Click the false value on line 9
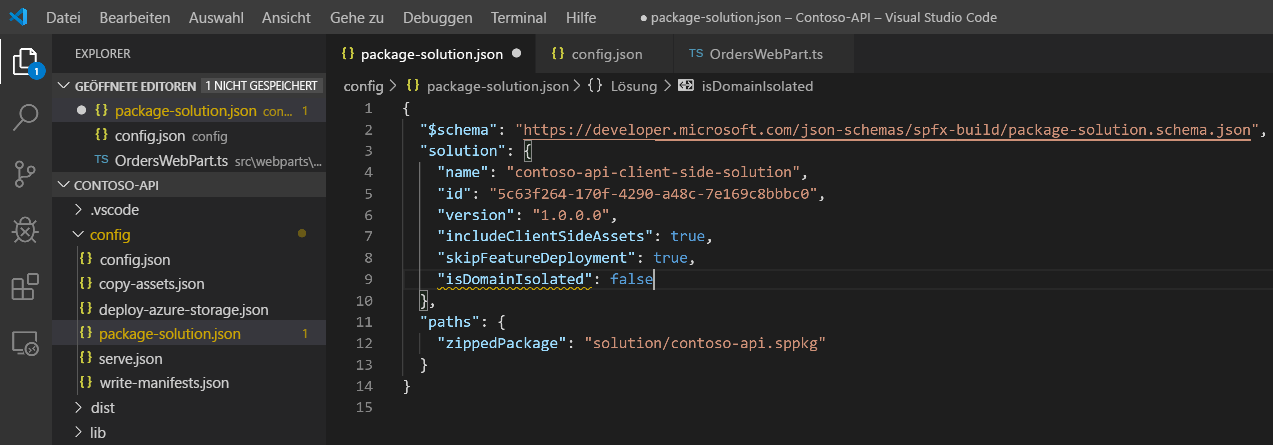1273x445 pixels. [x=631, y=280]
